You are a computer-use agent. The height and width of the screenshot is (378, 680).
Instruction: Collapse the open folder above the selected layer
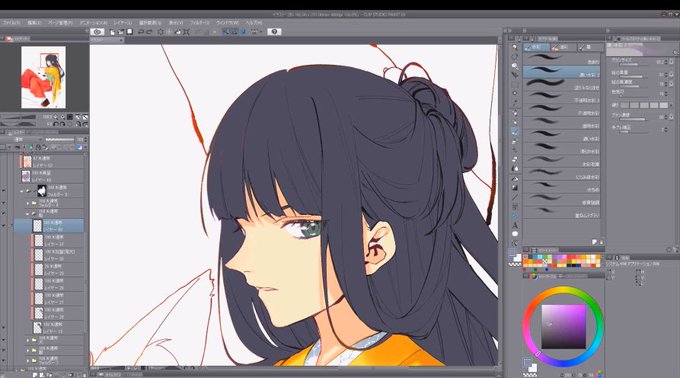tap(28, 214)
